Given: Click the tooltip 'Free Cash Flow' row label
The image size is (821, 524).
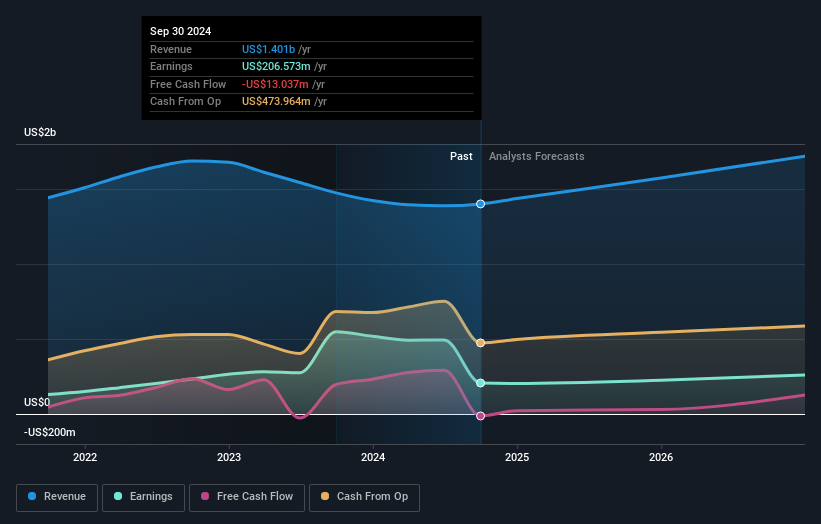Looking at the screenshot, I should click(188, 84).
